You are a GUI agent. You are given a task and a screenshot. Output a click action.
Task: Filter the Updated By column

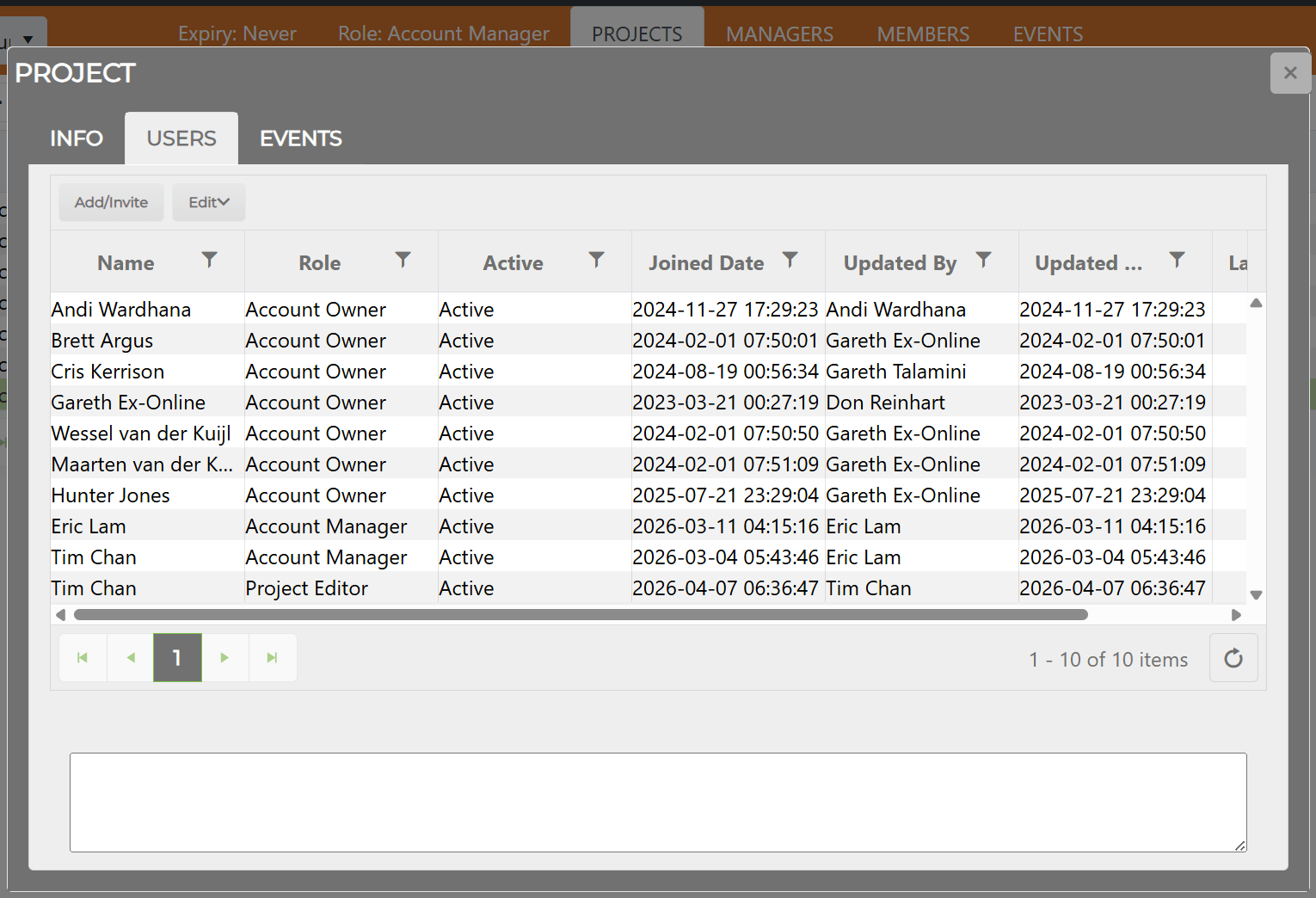tap(983, 260)
